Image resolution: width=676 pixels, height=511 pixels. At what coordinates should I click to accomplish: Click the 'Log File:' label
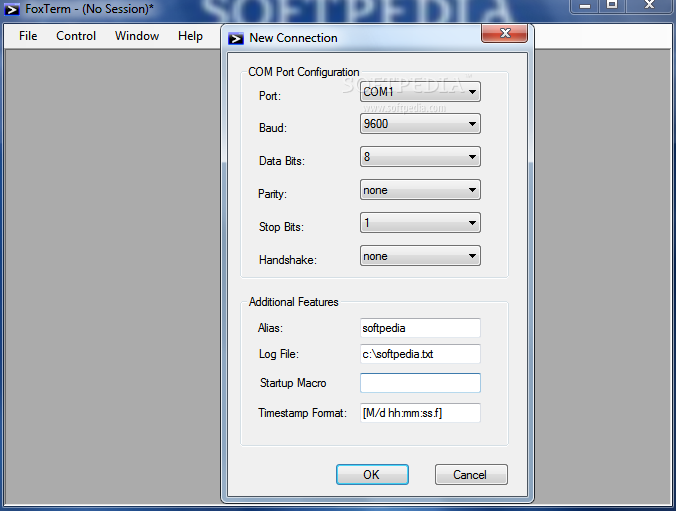[279, 354]
